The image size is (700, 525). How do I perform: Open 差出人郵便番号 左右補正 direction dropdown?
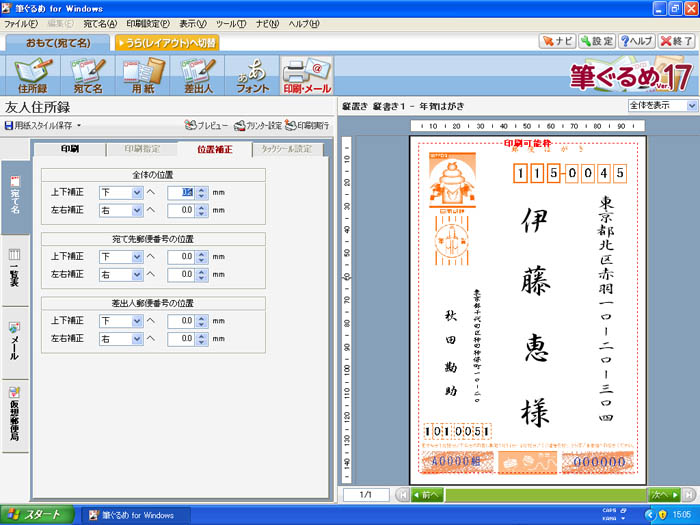[121, 339]
